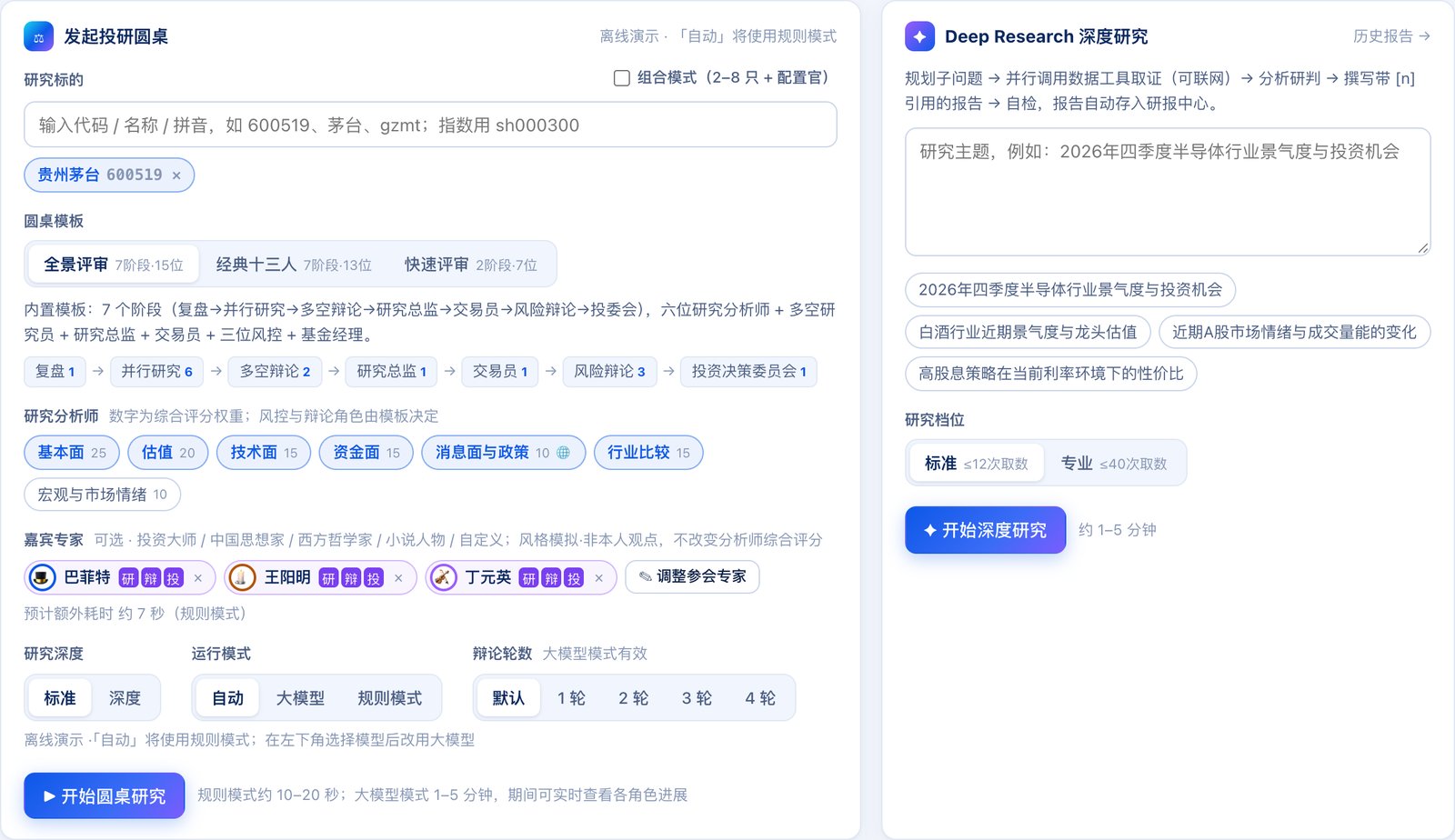
Task: Open 调整参会专家 dialog
Action: coord(692,576)
